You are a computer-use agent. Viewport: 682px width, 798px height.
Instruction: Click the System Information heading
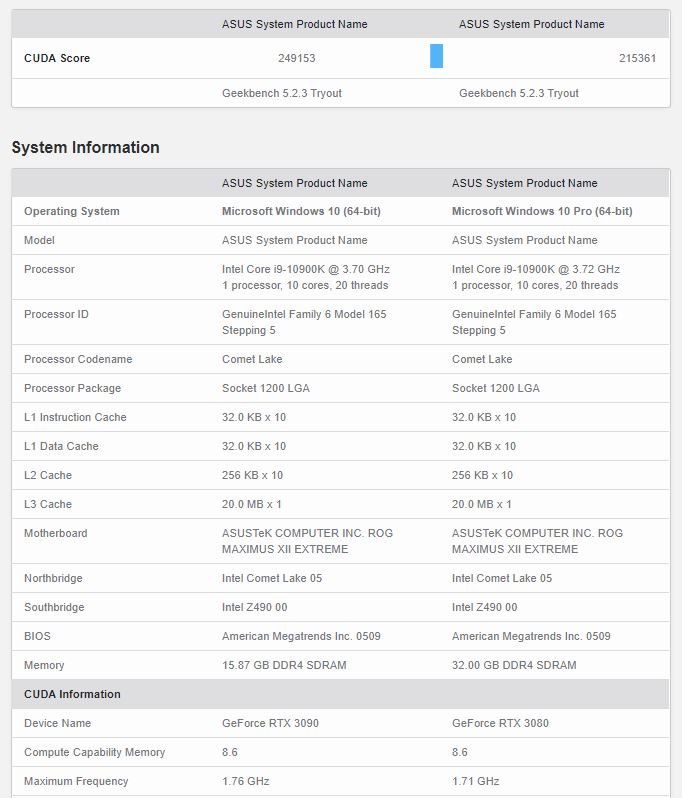pyautogui.click(x=86, y=147)
